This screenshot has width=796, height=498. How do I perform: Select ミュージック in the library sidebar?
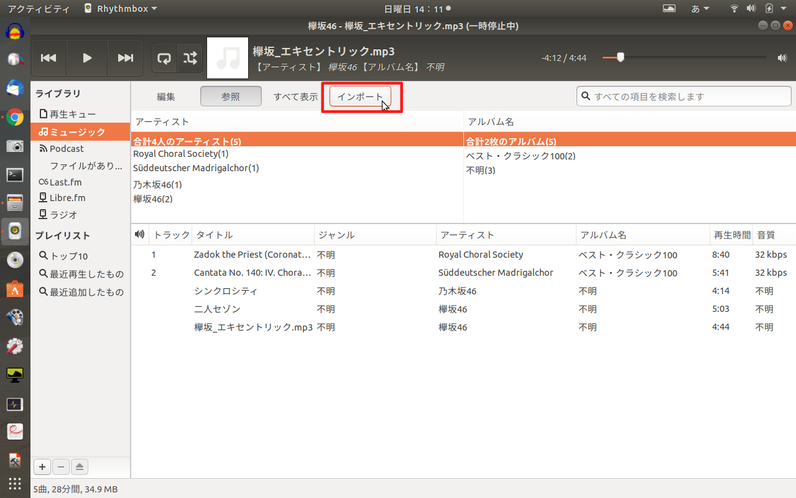(80, 132)
